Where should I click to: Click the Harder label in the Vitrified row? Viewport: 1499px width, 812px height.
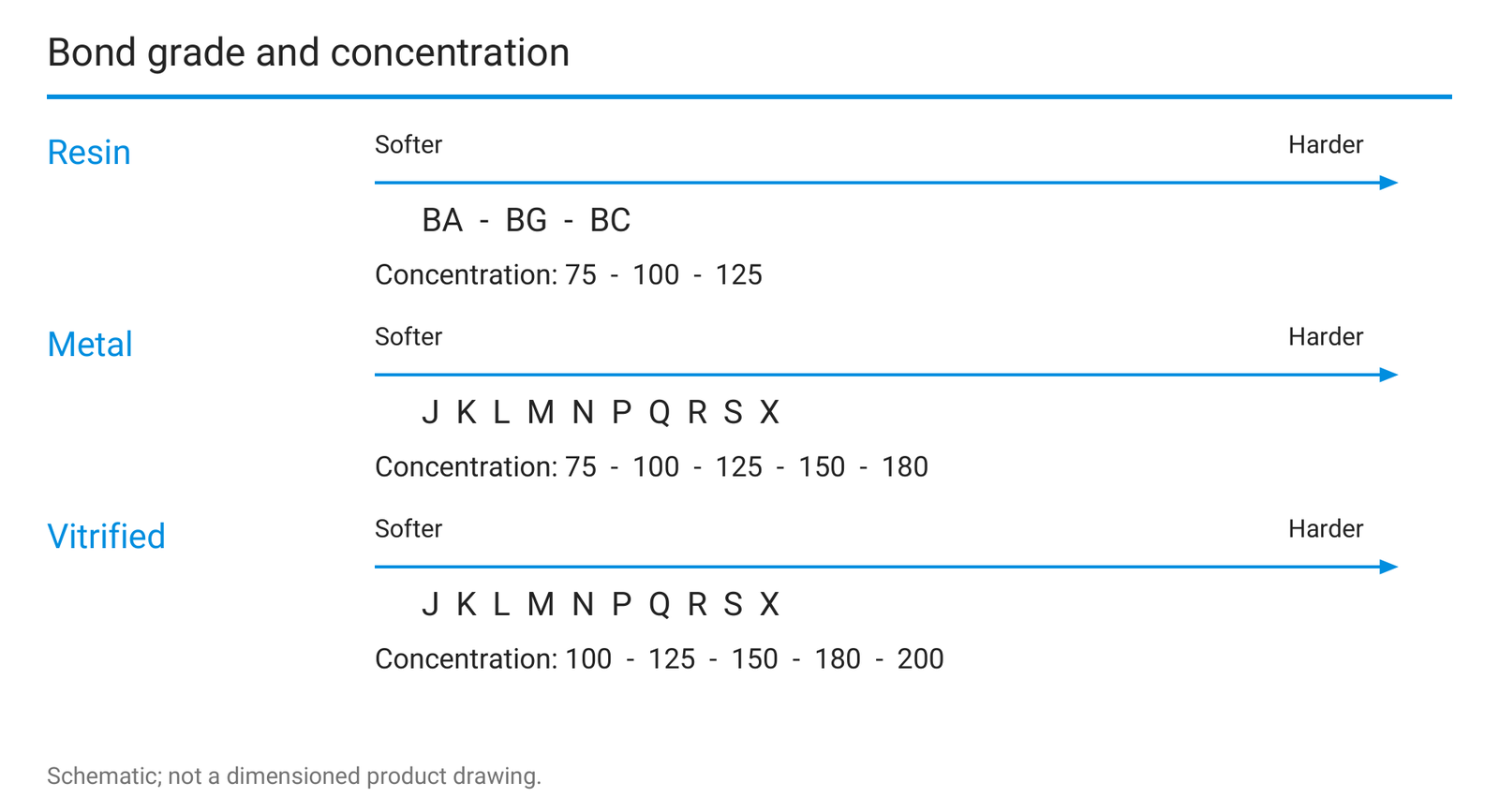coord(1326,529)
